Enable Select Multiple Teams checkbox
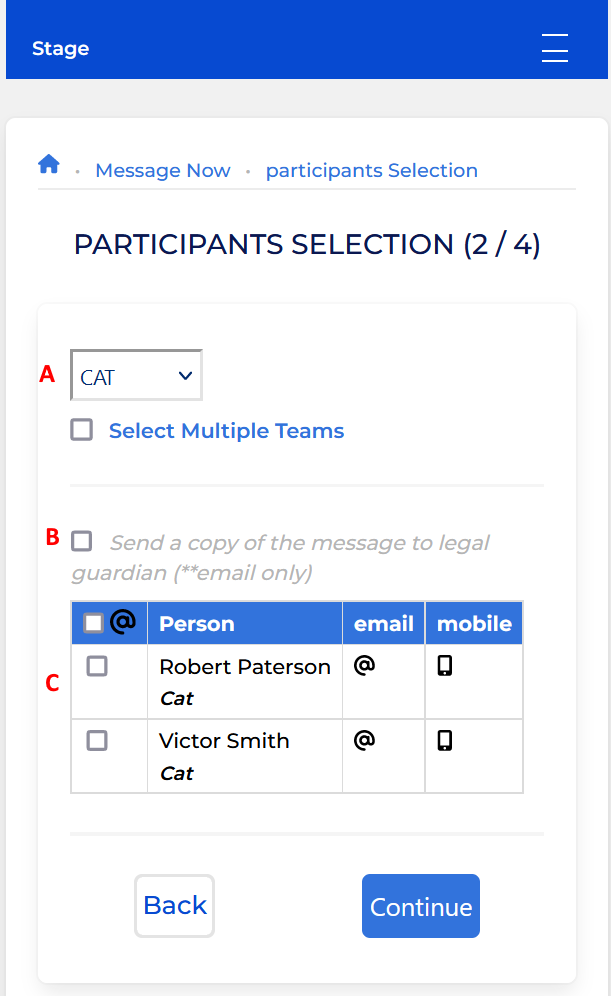The height and width of the screenshot is (996, 611). tap(82, 430)
